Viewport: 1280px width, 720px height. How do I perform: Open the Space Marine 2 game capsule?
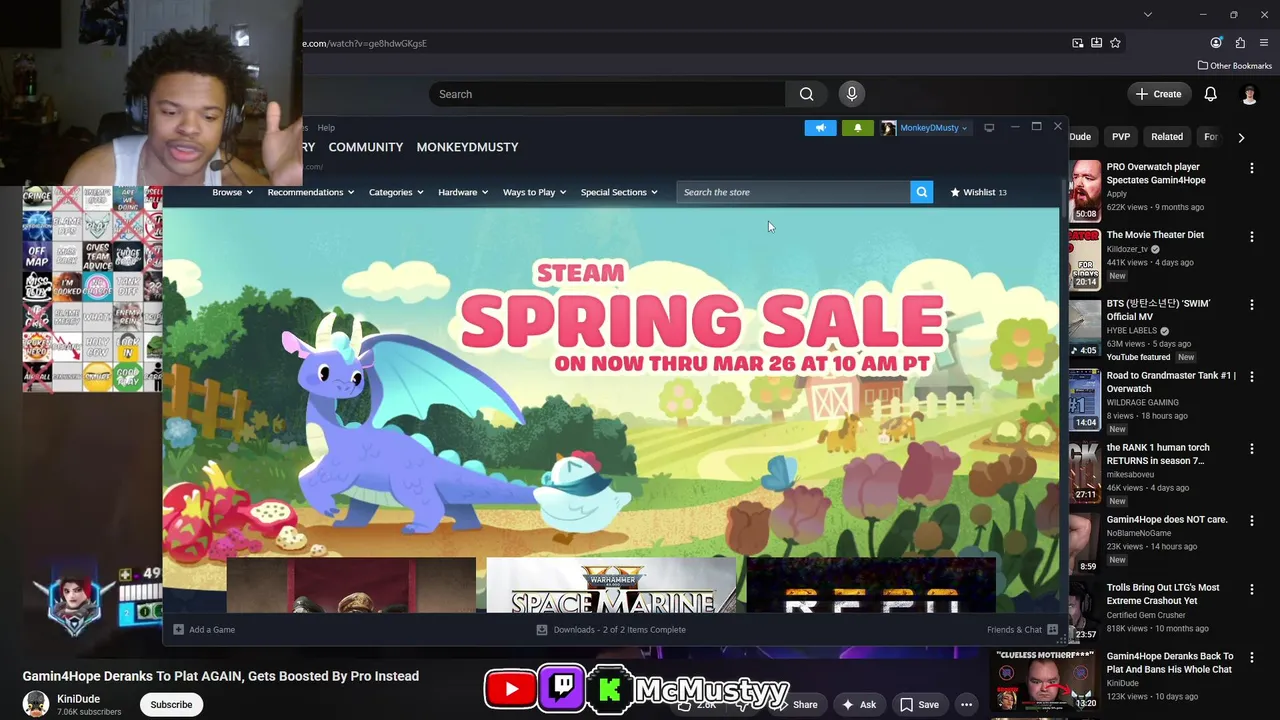611,586
